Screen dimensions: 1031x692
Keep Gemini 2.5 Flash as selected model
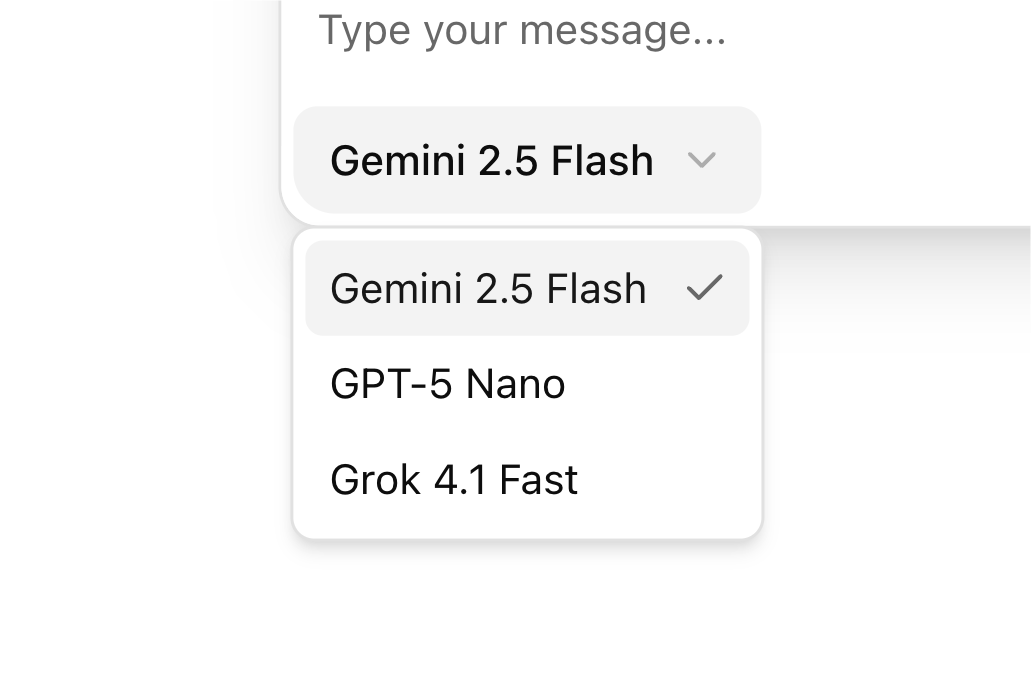488,288
